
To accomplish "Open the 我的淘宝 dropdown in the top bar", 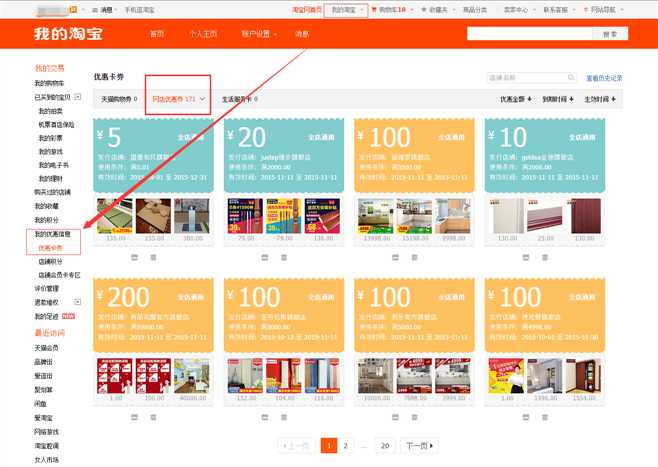I will click(x=346, y=10).
